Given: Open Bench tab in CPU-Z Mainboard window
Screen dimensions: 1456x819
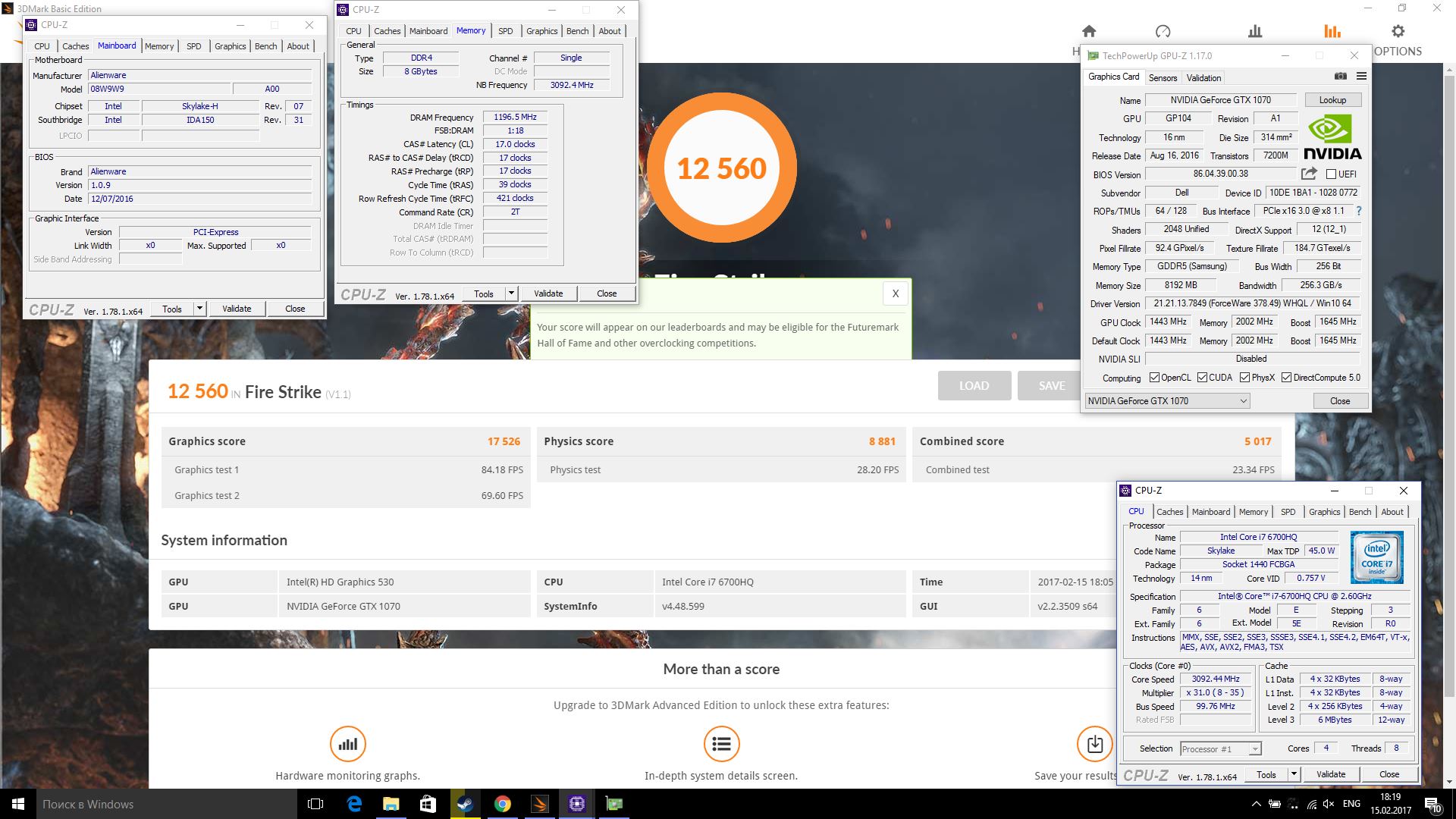Looking at the screenshot, I should point(265,46).
